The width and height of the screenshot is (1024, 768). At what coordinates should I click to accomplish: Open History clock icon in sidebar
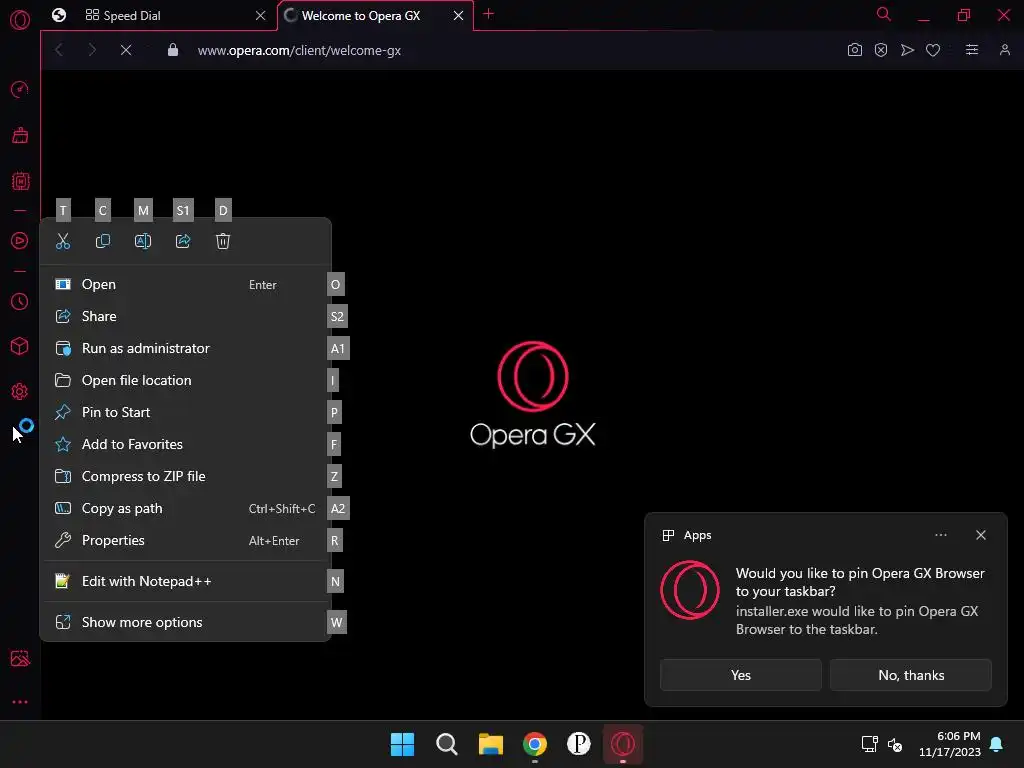tap(20, 301)
